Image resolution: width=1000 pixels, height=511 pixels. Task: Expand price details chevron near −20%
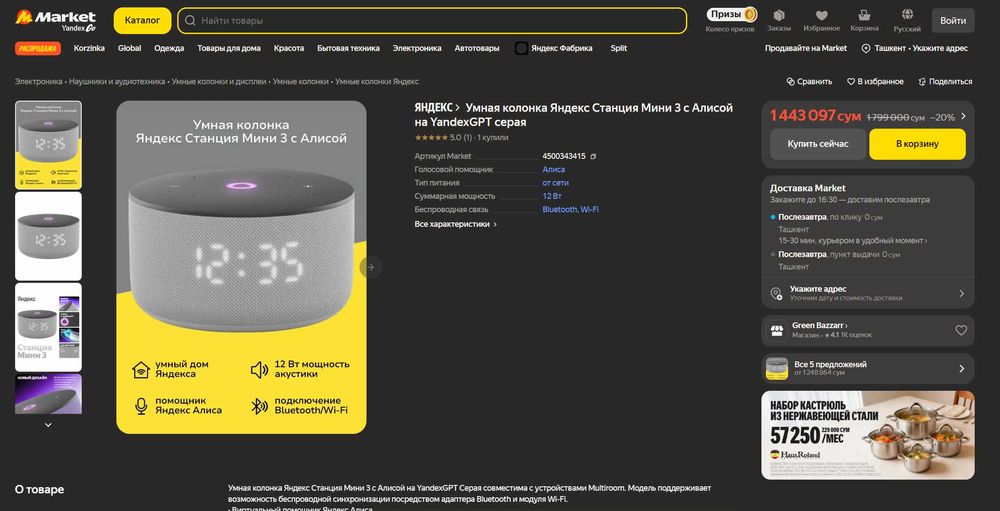tap(963, 116)
